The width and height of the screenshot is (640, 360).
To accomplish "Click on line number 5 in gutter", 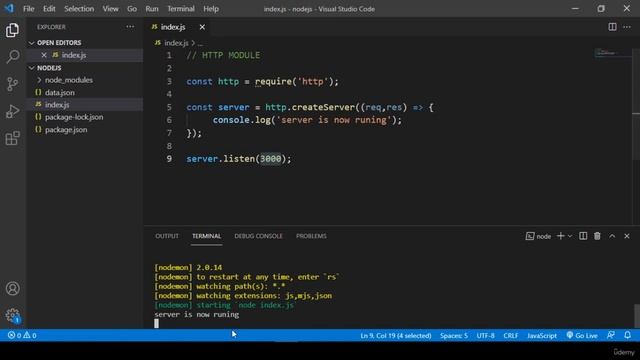I will (169, 107).
